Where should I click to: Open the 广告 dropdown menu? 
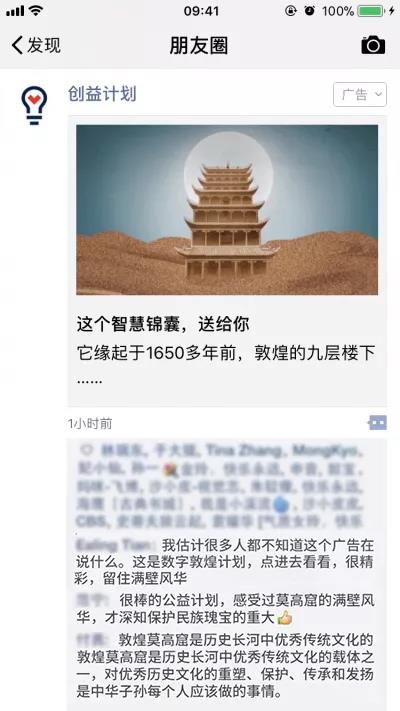pyautogui.click(x=360, y=94)
